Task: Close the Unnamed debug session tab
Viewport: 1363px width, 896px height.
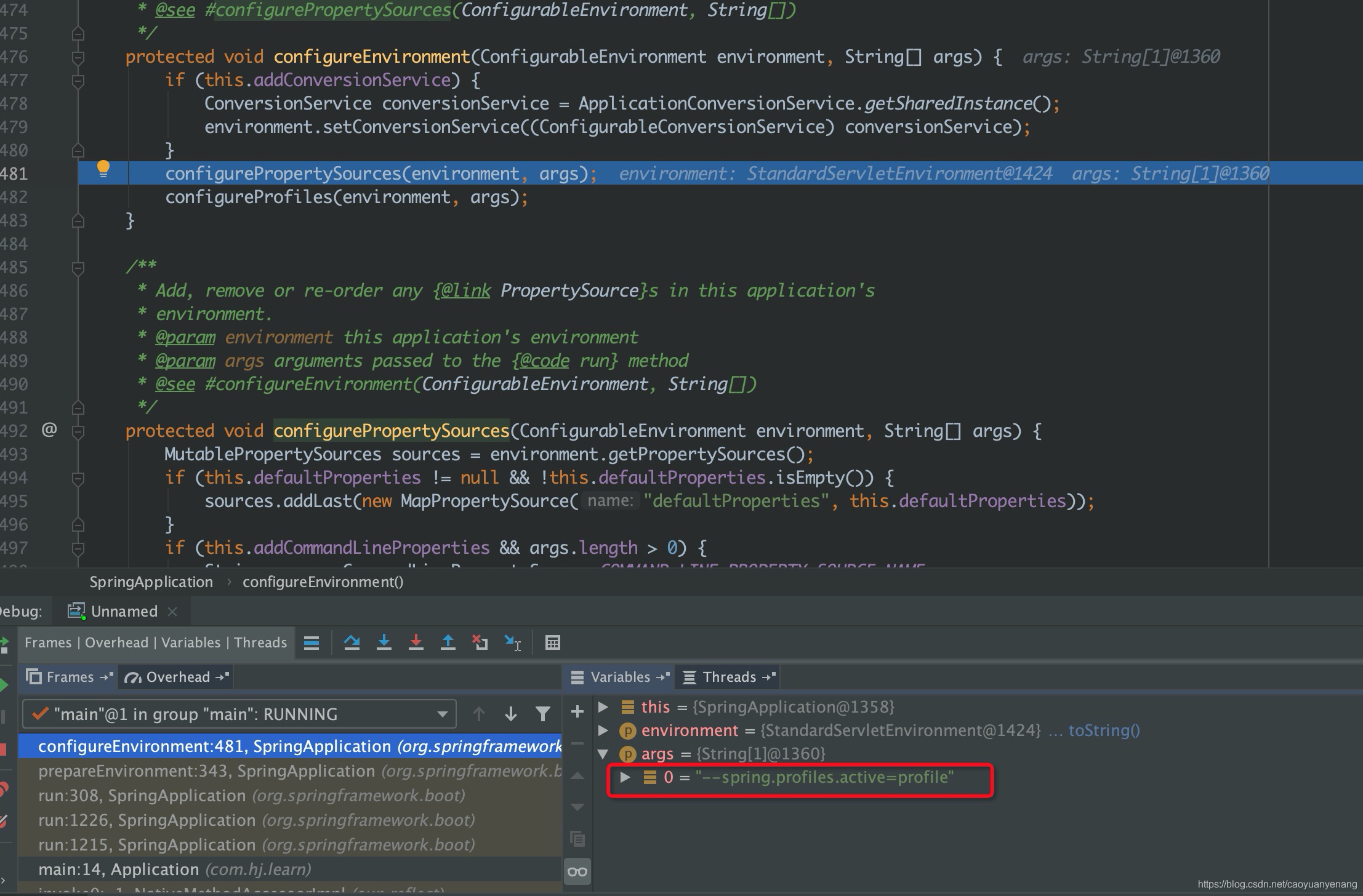Action: coord(172,611)
